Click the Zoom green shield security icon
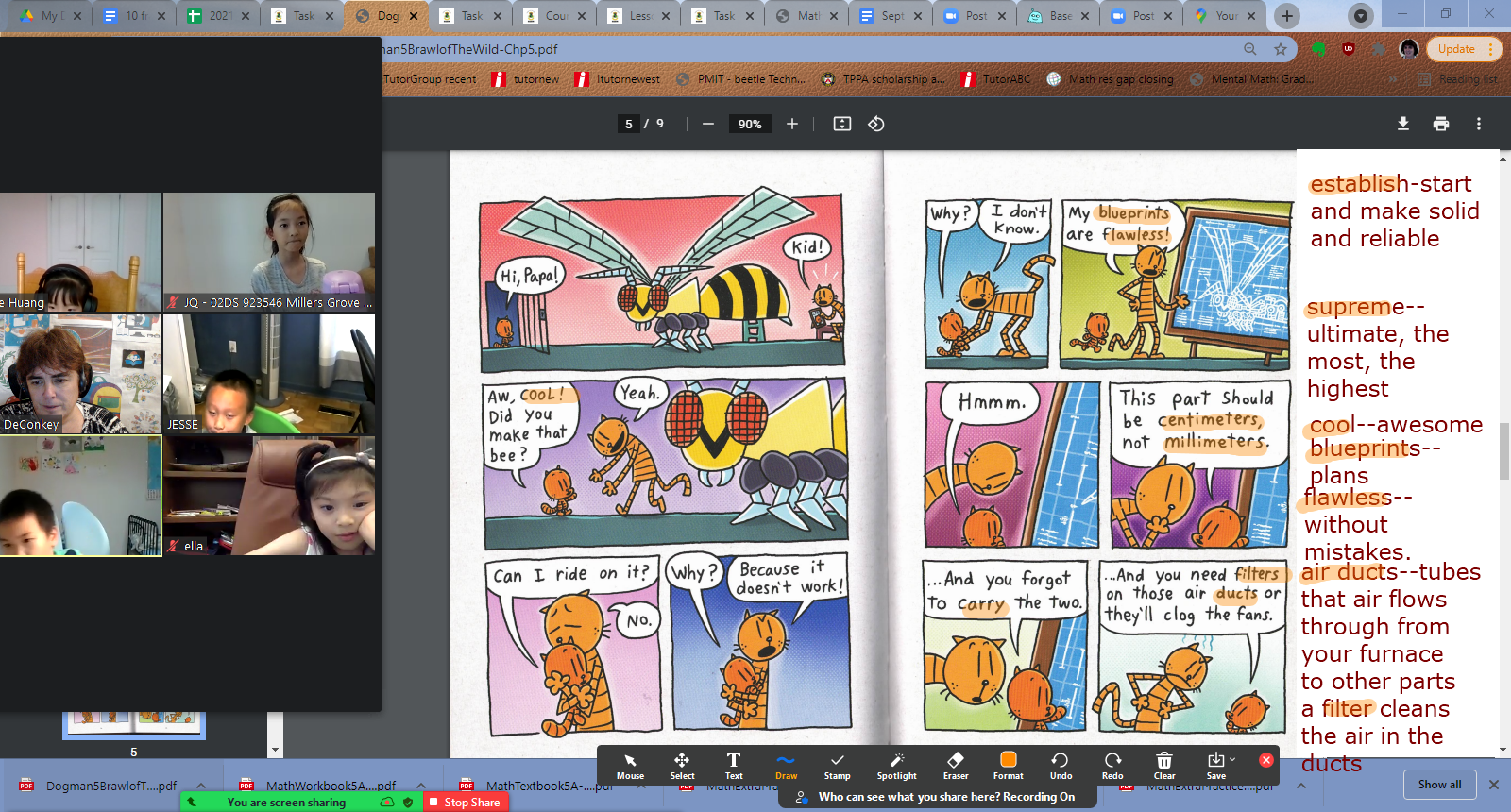The width and height of the screenshot is (1511, 812). (x=408, y=802)
